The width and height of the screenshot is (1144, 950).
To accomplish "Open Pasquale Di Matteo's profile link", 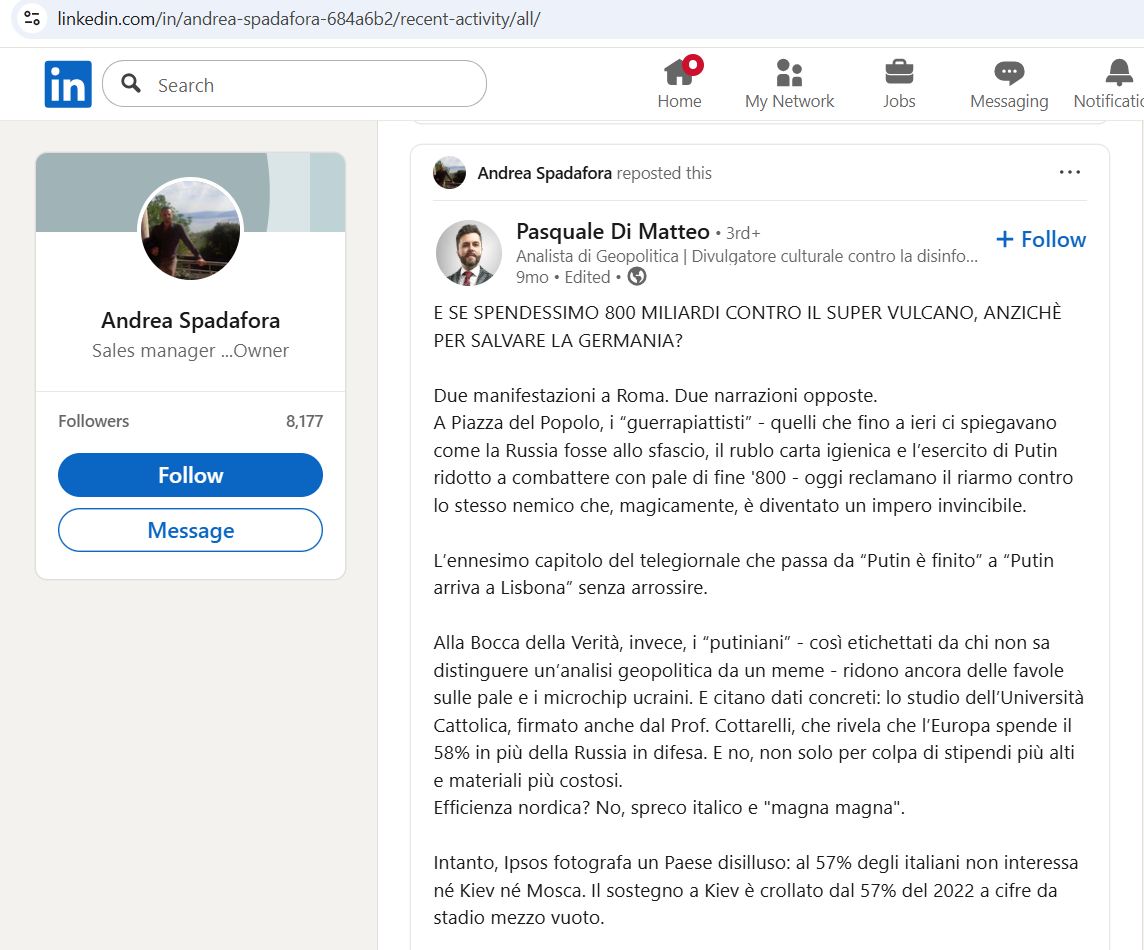I will point(614,230).
